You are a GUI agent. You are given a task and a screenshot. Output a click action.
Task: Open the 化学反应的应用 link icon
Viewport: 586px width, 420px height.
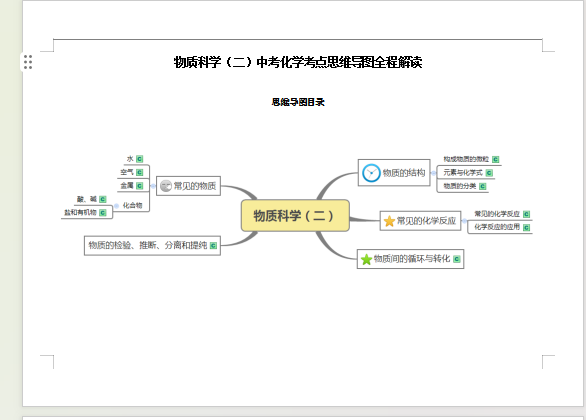pyautogui.click(x=527, y=228)
